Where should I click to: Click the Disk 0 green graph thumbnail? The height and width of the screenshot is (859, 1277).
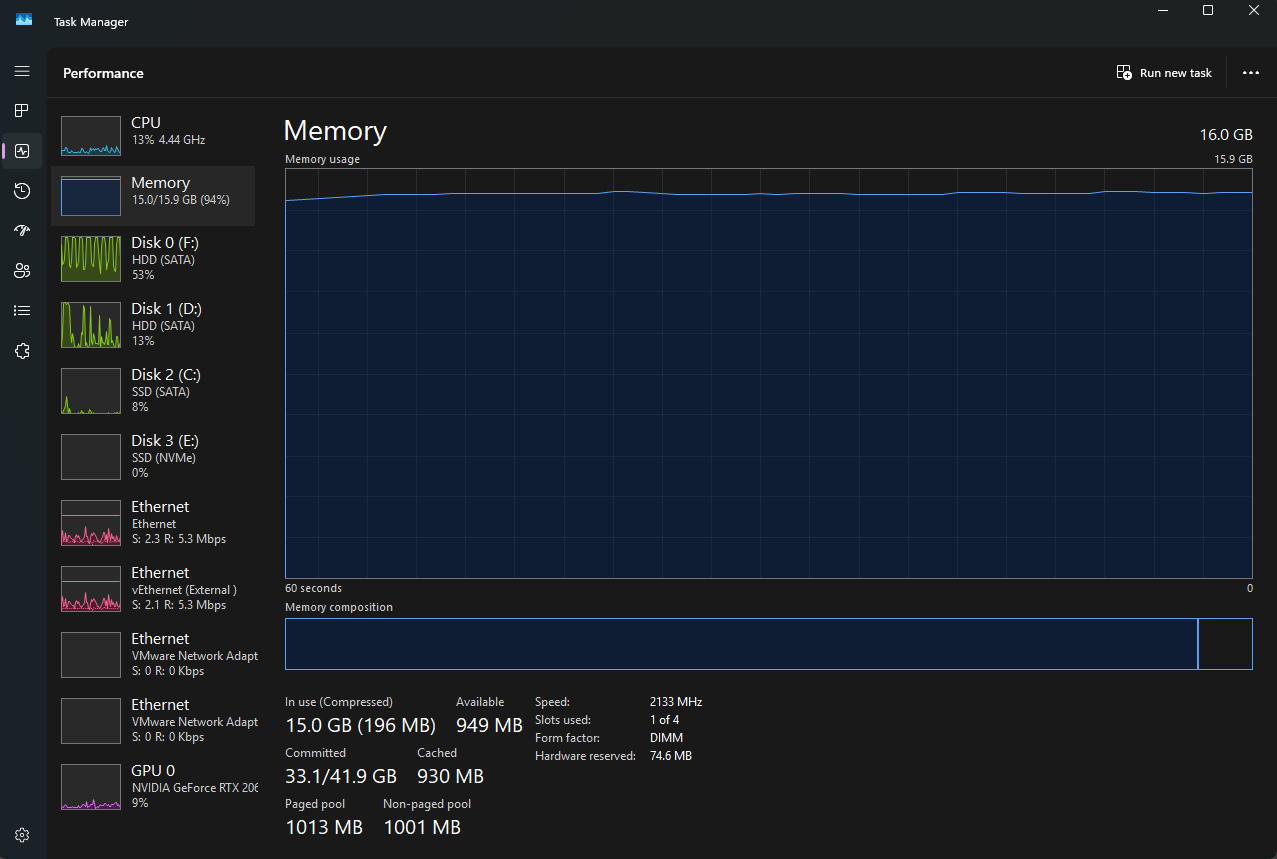91,258
